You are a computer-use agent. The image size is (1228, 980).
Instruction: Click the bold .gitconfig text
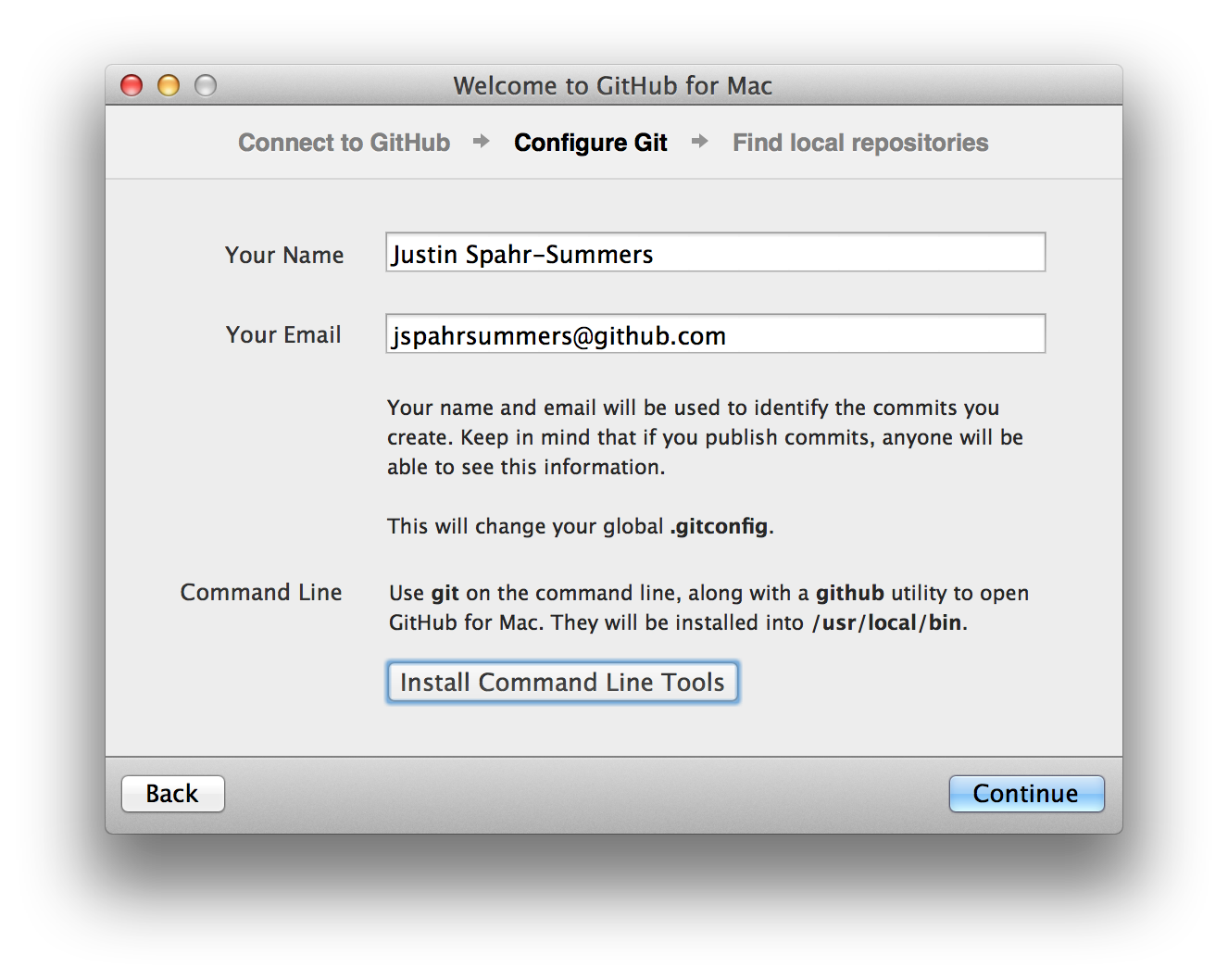coord(720,527)
